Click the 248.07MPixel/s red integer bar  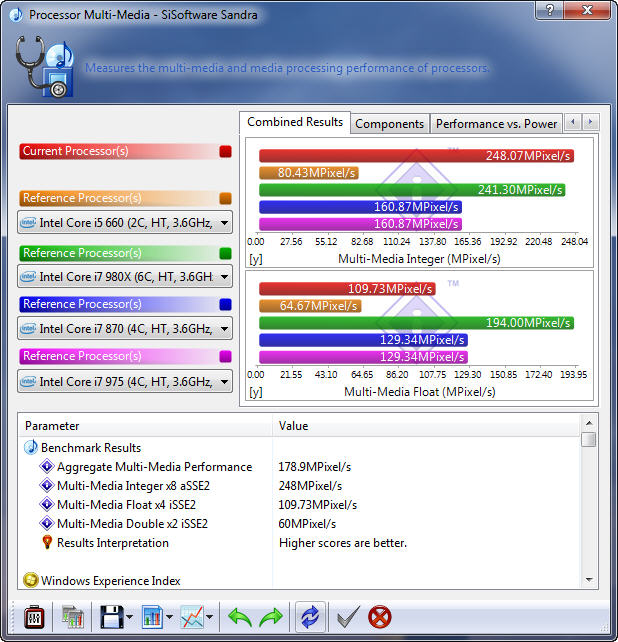click(x=416, y=156)
